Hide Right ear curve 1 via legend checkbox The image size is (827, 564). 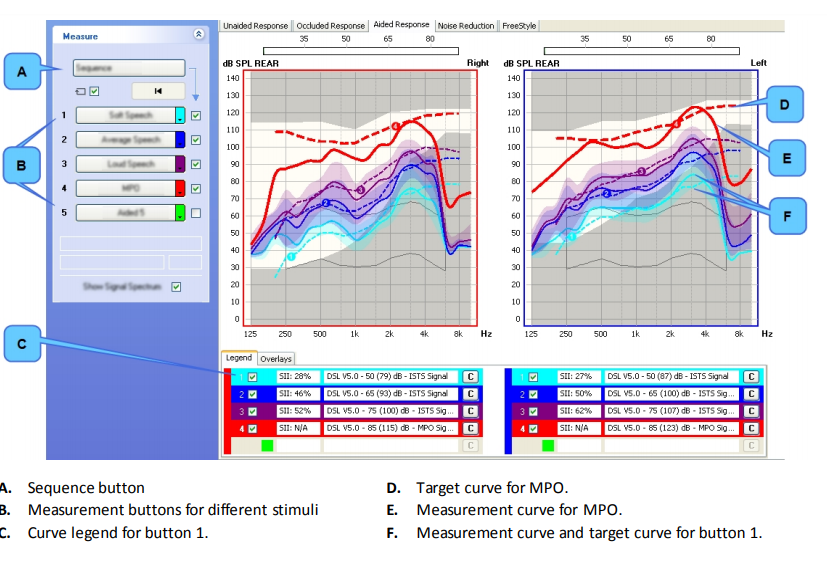tap(253, 377)
